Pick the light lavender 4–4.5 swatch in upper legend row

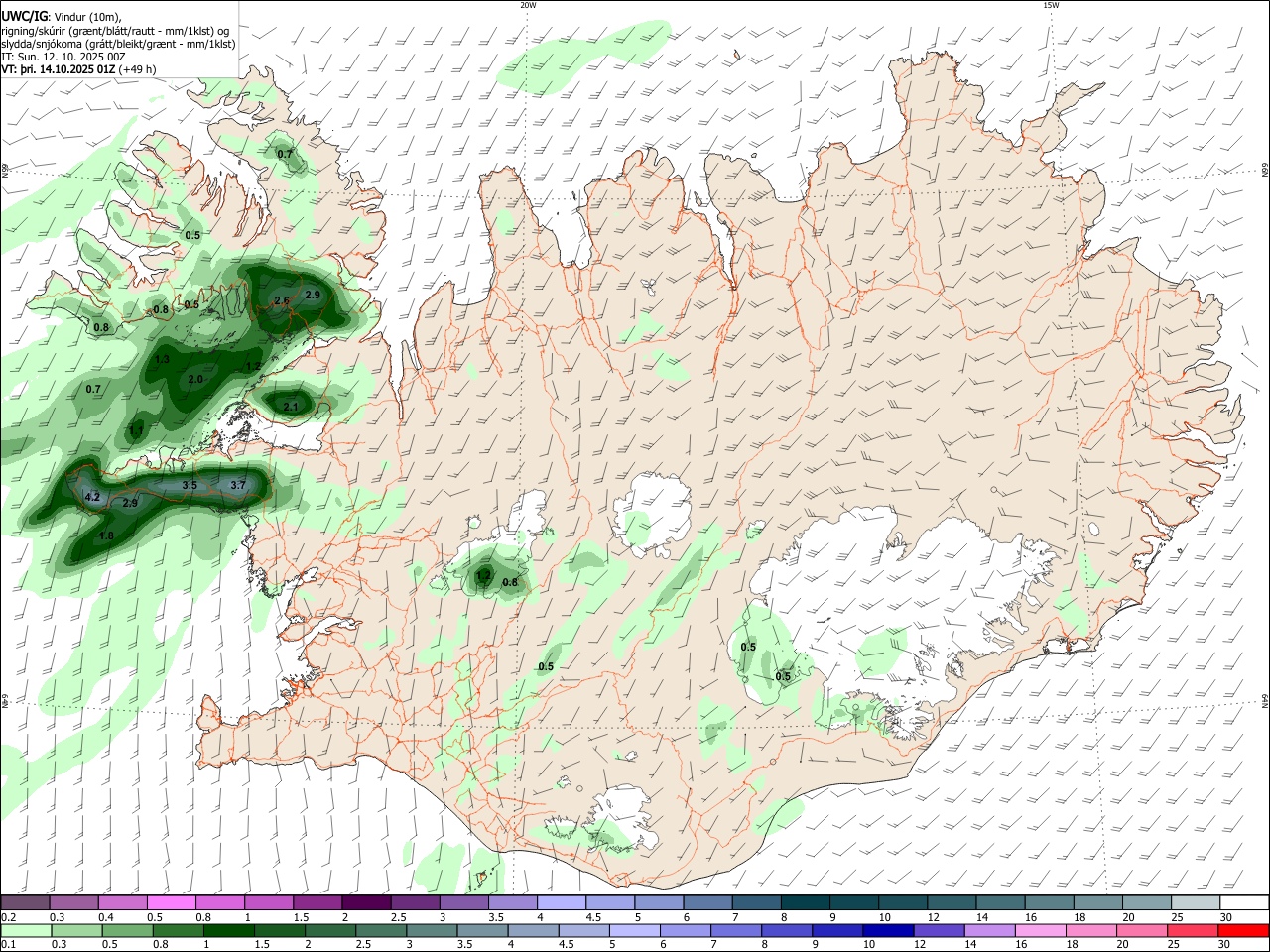click(561, 902)
